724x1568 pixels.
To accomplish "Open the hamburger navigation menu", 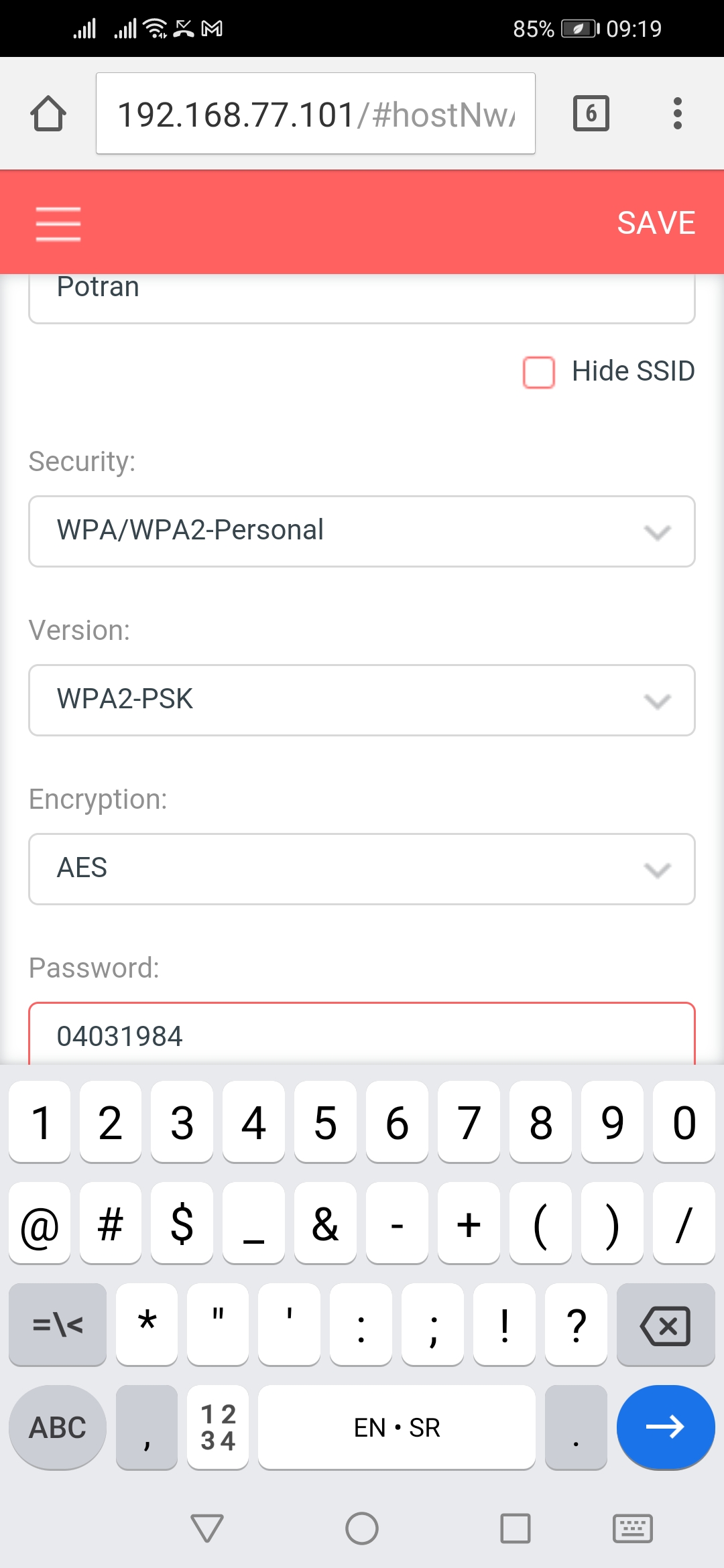I will 58,223.
